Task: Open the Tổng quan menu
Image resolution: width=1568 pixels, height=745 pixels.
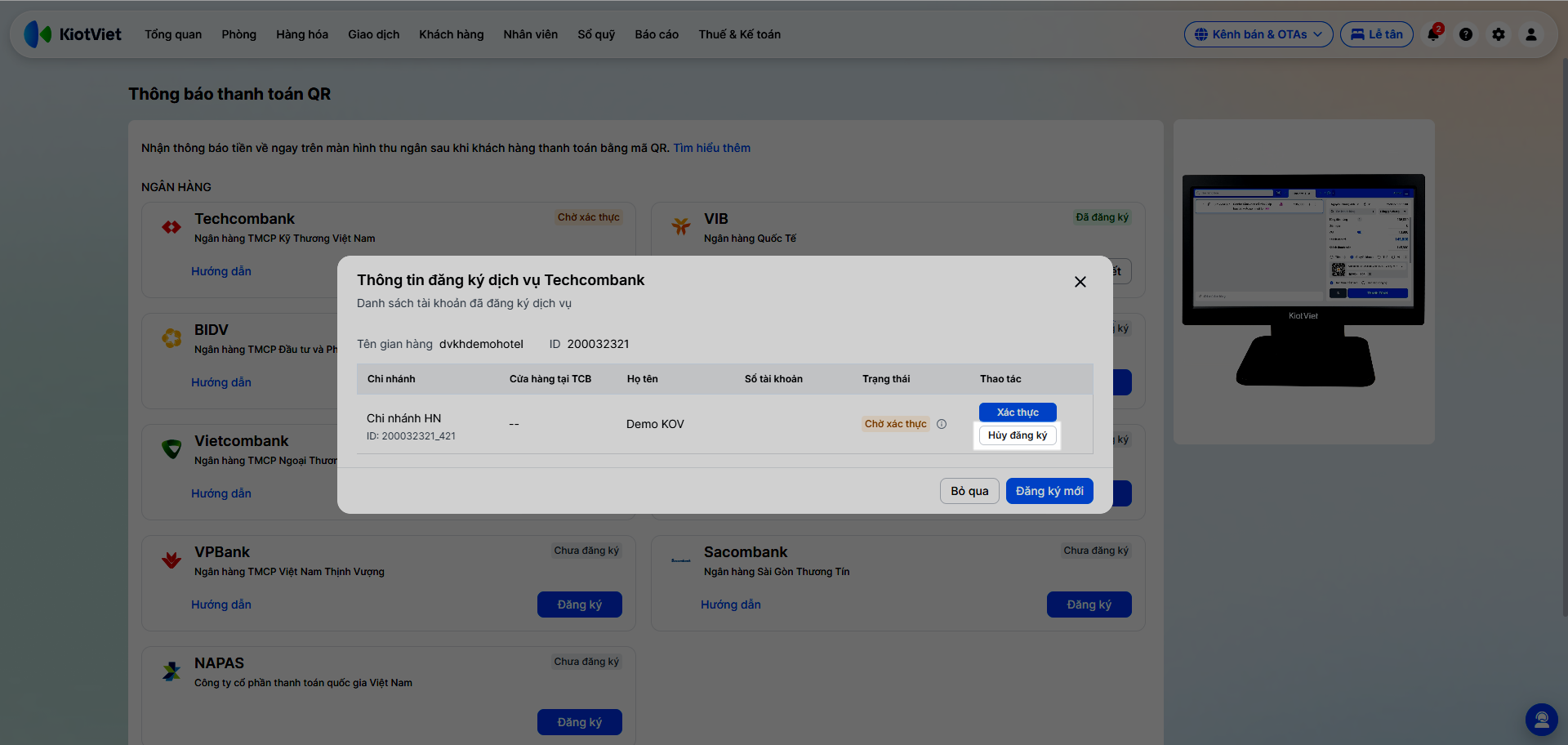Action: [173, 34]
